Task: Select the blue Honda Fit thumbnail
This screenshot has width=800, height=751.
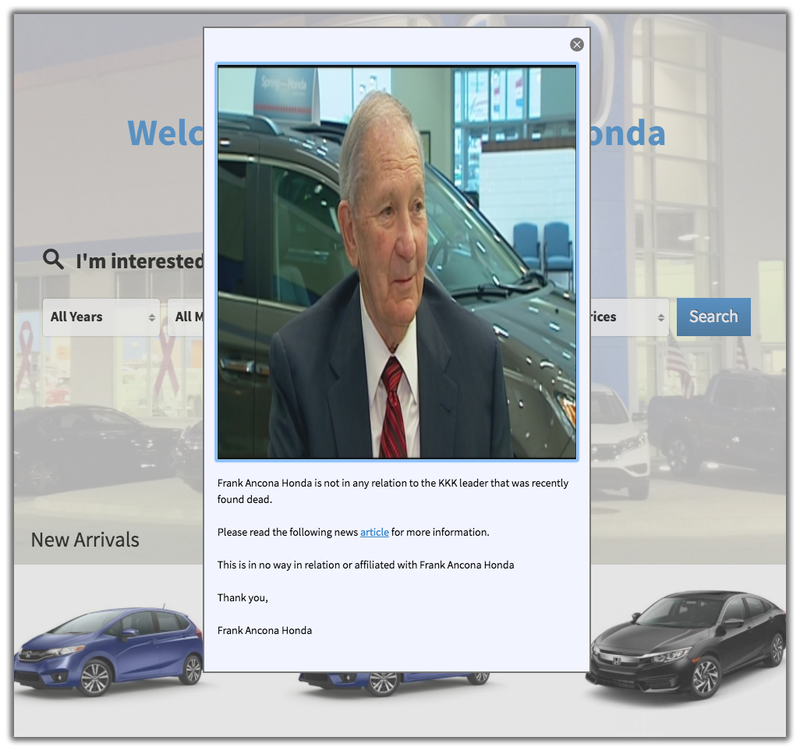Action: click(x=108, y=650)
